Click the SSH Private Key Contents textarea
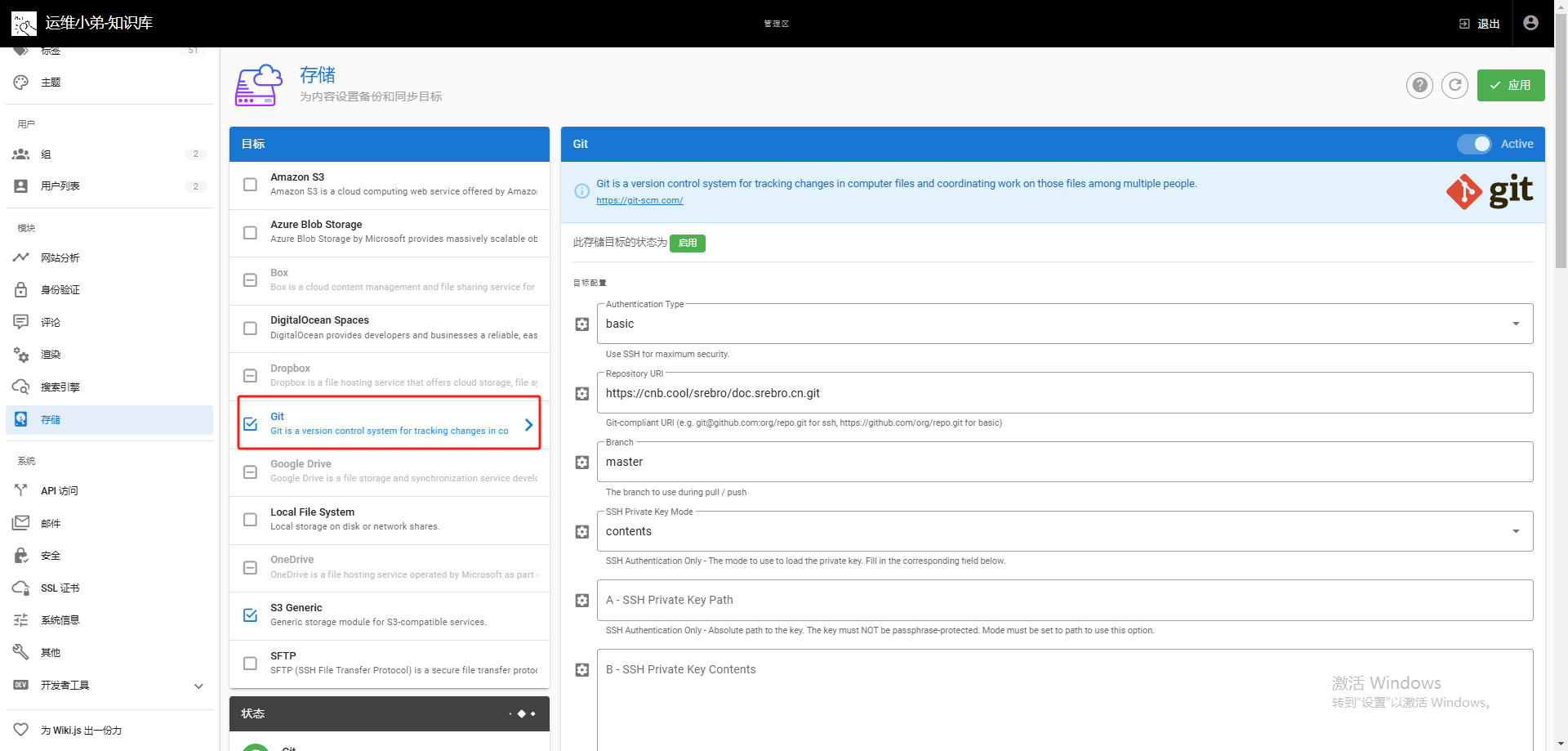 [x=1065, y=700]
